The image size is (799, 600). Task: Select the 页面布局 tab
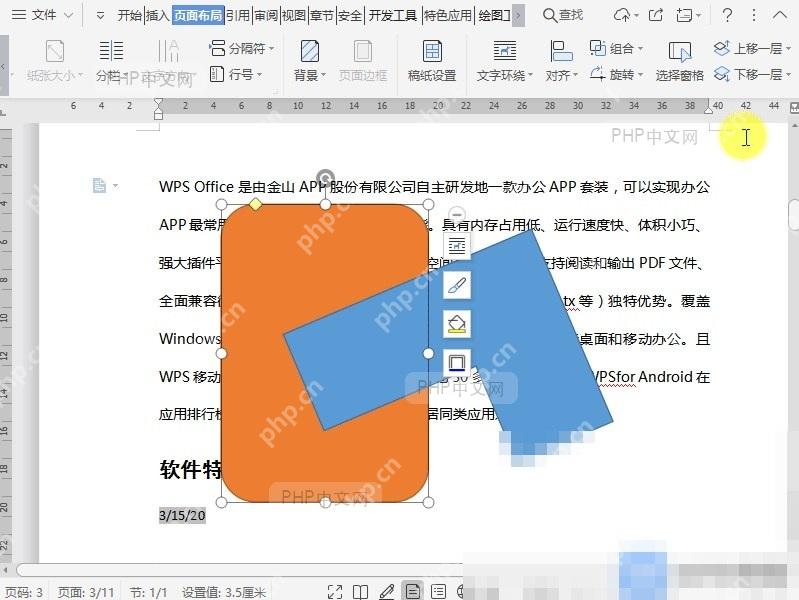pos(198,15)
